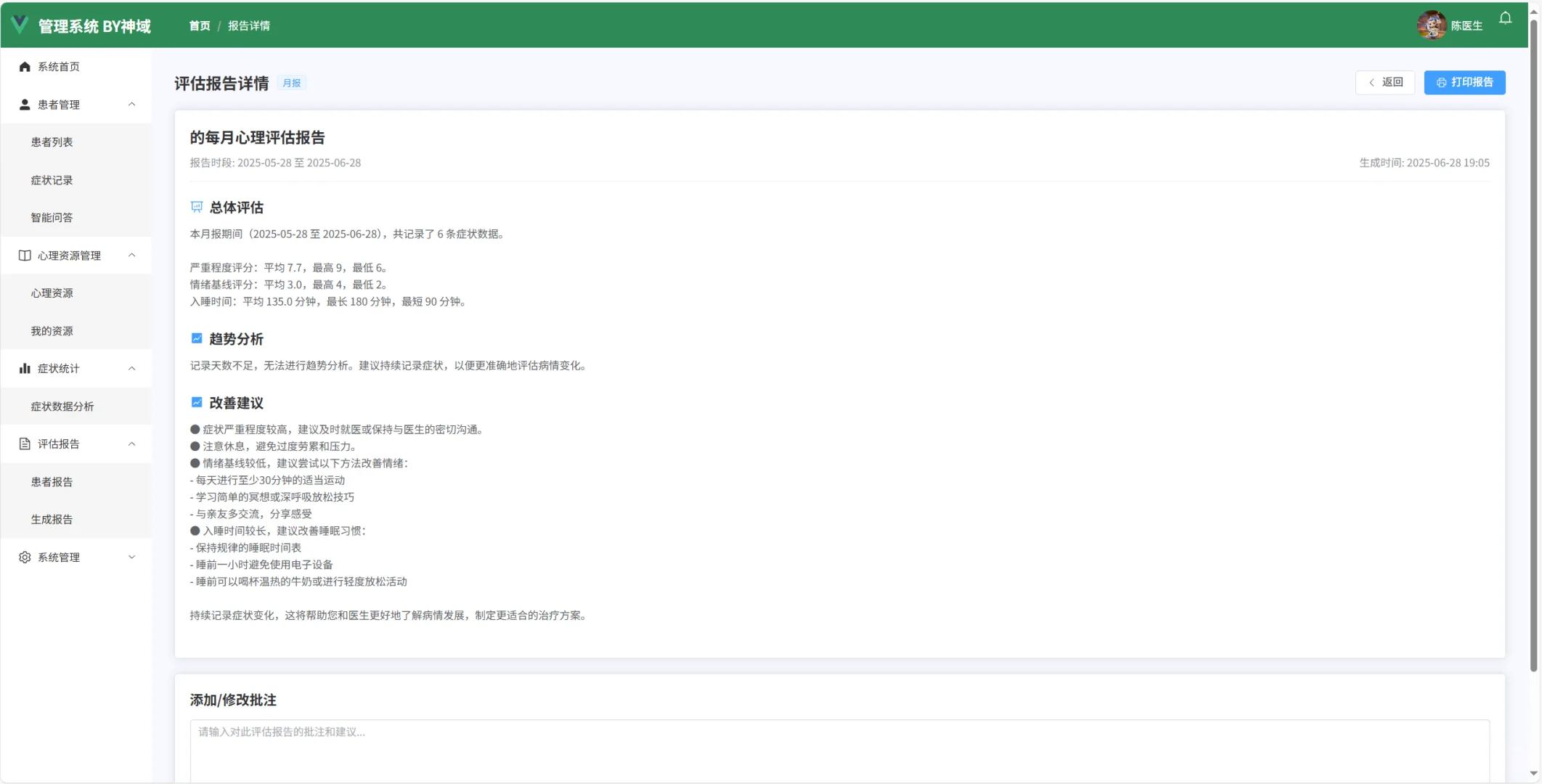Click the 患者管理 person icon

(24, 104)
